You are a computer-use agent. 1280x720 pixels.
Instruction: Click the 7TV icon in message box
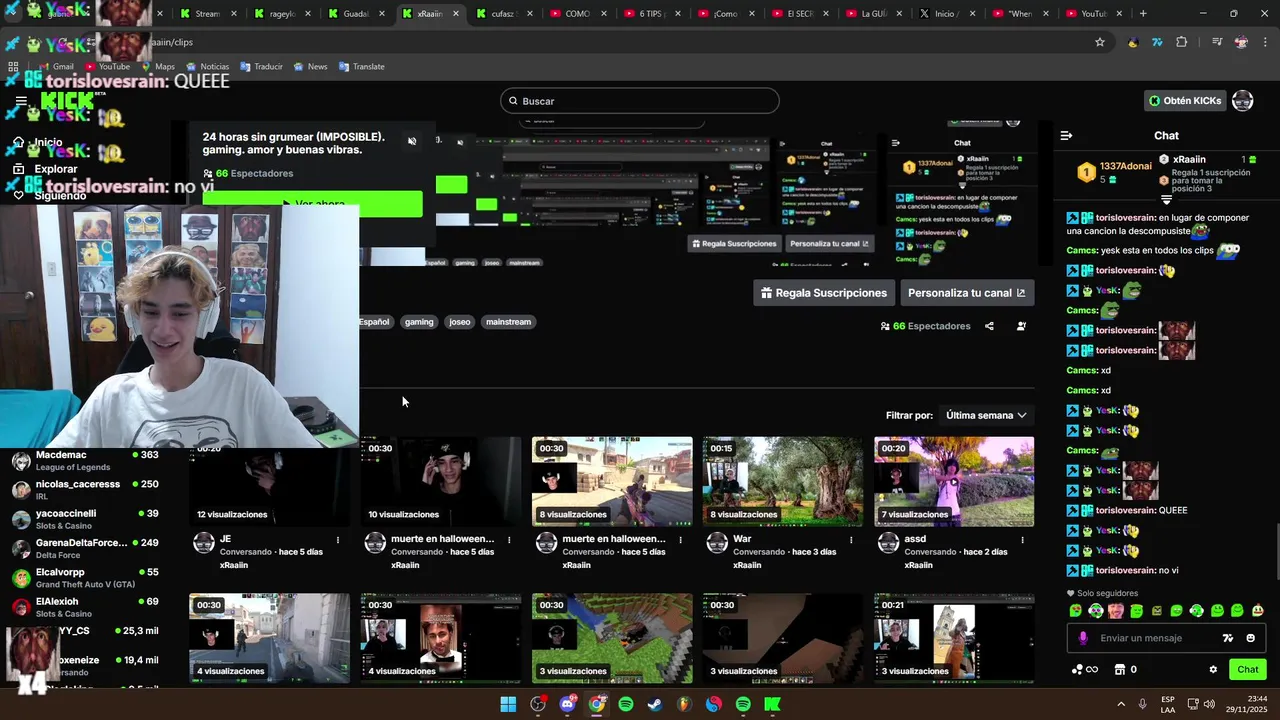pos(1228,638)
